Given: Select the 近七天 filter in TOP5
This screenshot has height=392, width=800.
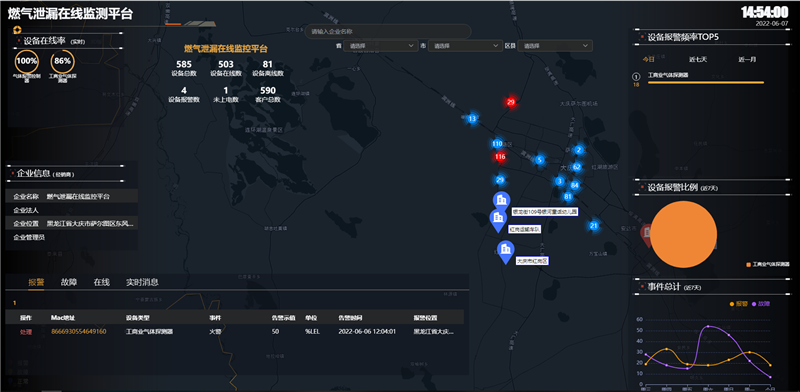Looking at the screenshot, I should click(698, 59).
